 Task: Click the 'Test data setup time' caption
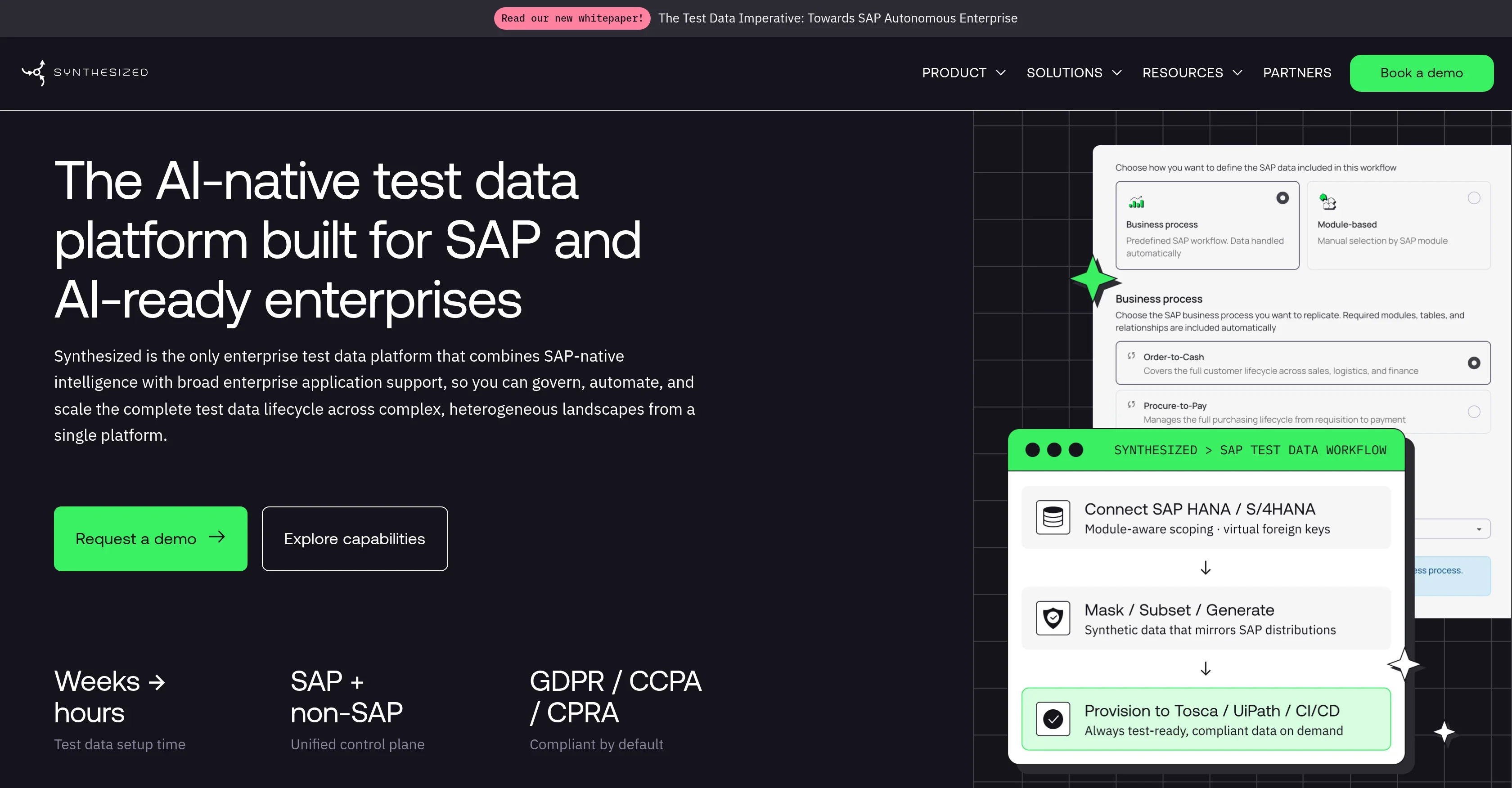click(x=120, y=744)
